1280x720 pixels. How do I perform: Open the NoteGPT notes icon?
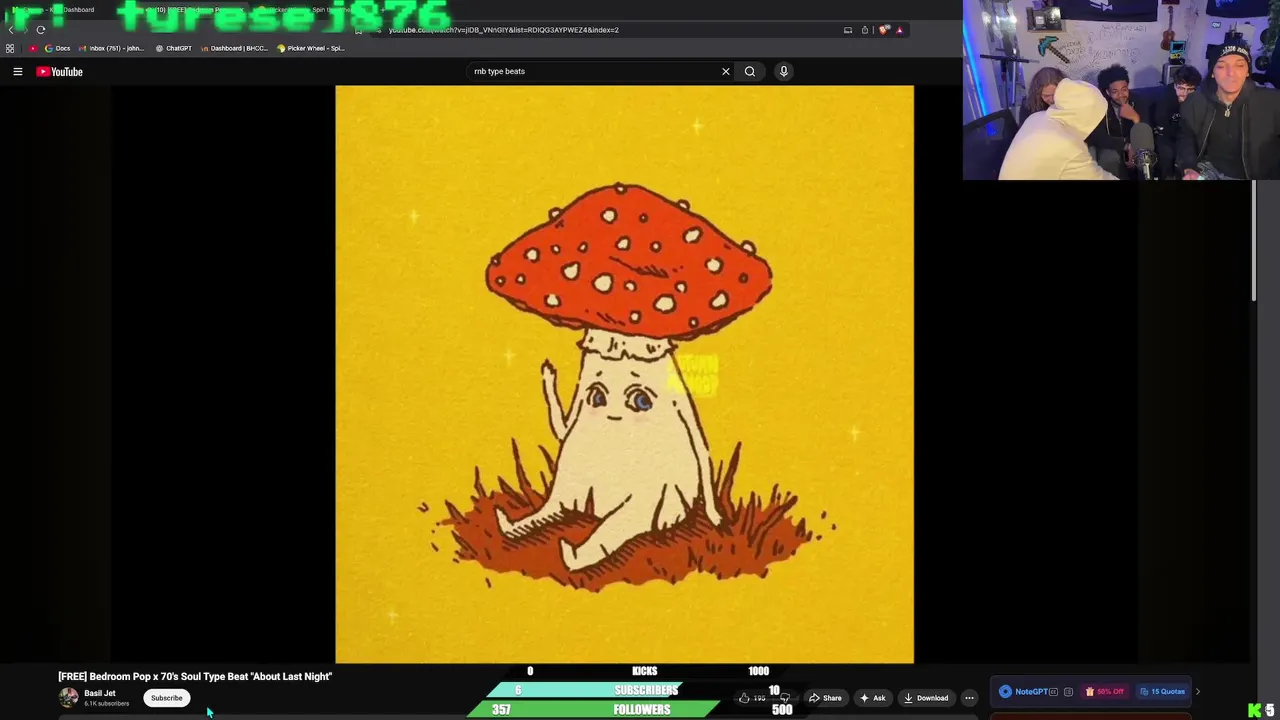(1069, 691)
